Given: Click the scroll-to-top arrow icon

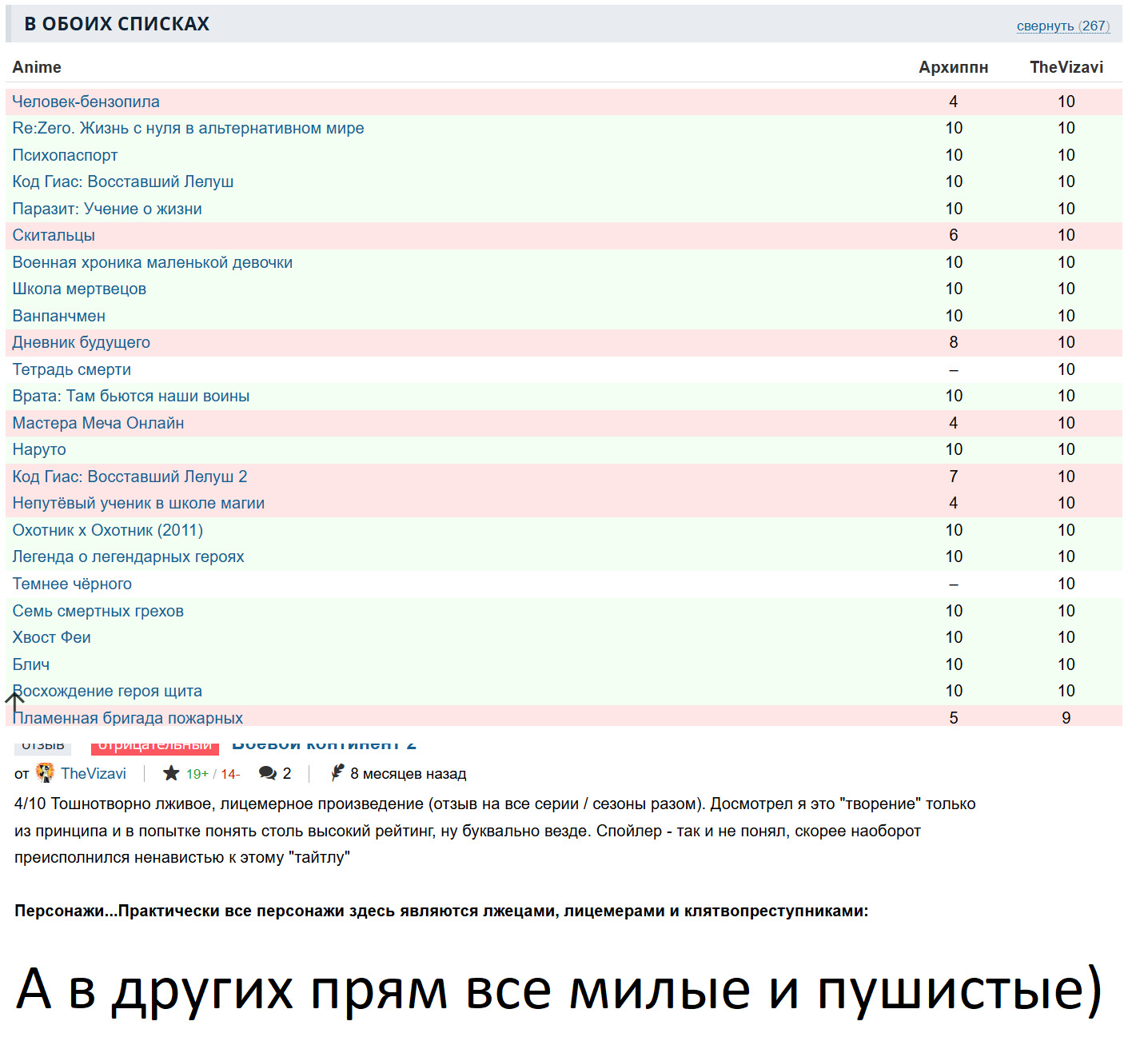Looking at the screenshot, I should pos(14,701).
